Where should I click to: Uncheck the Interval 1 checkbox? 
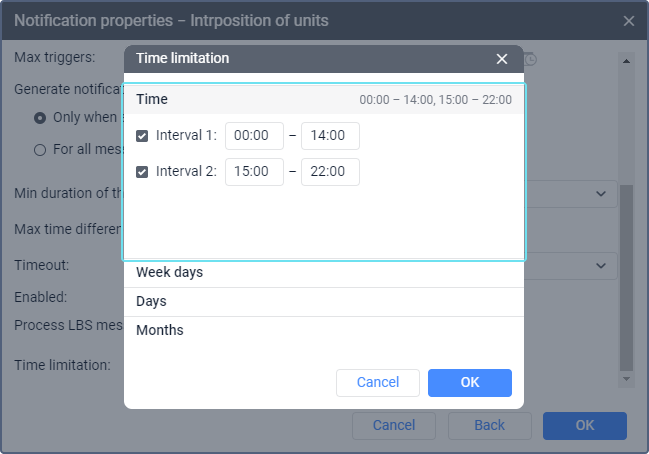(x=142, y=136)
